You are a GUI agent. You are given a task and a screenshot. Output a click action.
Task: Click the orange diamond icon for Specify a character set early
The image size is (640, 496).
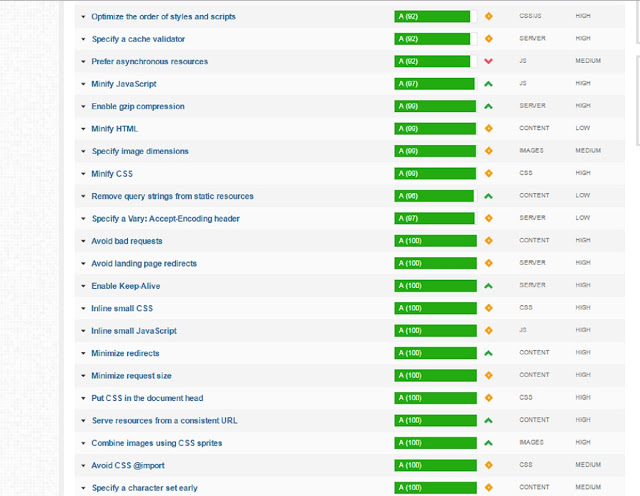pyautogui.click(x=488, y=488)
